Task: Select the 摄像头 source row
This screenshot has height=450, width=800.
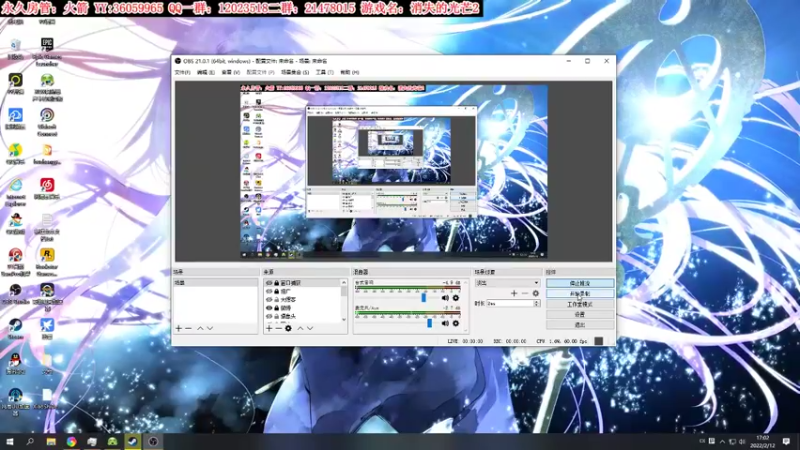Action: tap(303, 316)
